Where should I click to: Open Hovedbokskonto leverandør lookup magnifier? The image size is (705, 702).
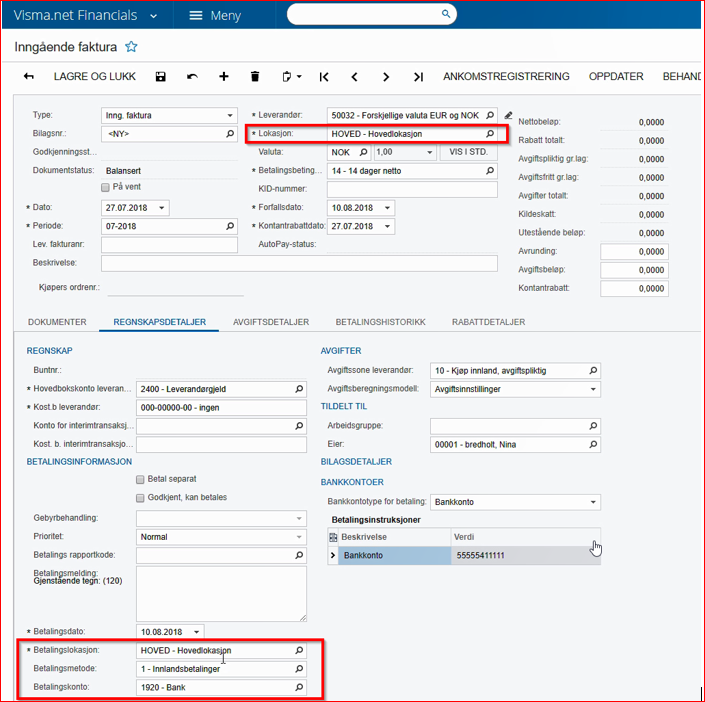point(299,389)
